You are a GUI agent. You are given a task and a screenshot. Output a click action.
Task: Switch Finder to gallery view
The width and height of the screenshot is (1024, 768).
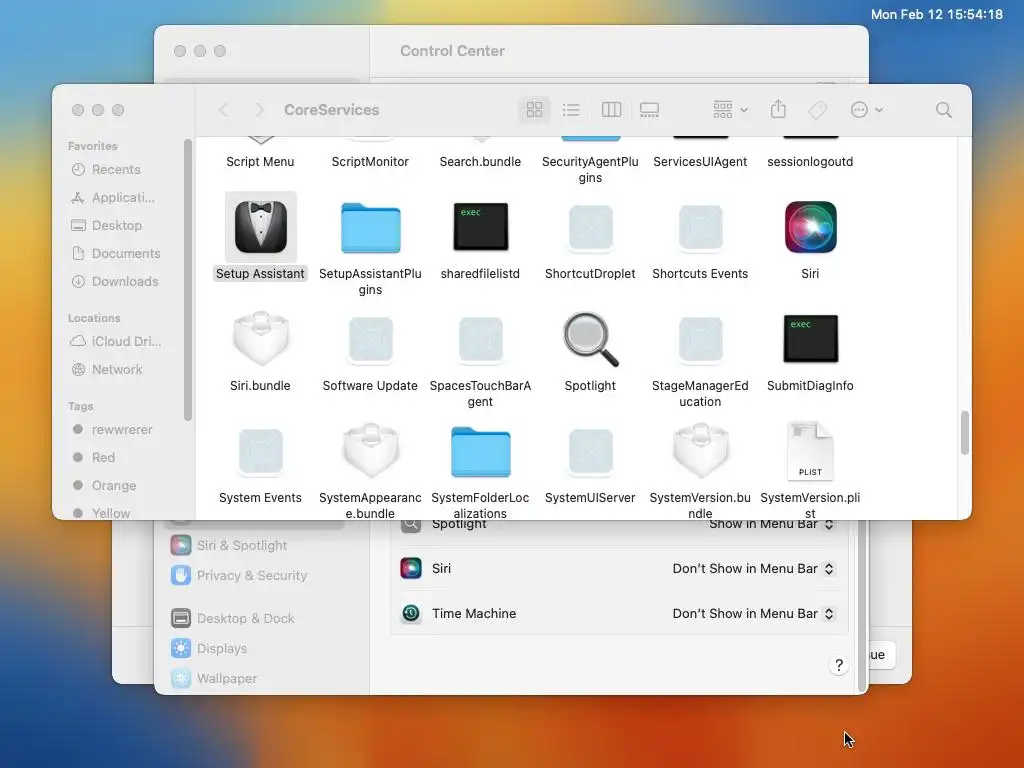tap(649, 110)
